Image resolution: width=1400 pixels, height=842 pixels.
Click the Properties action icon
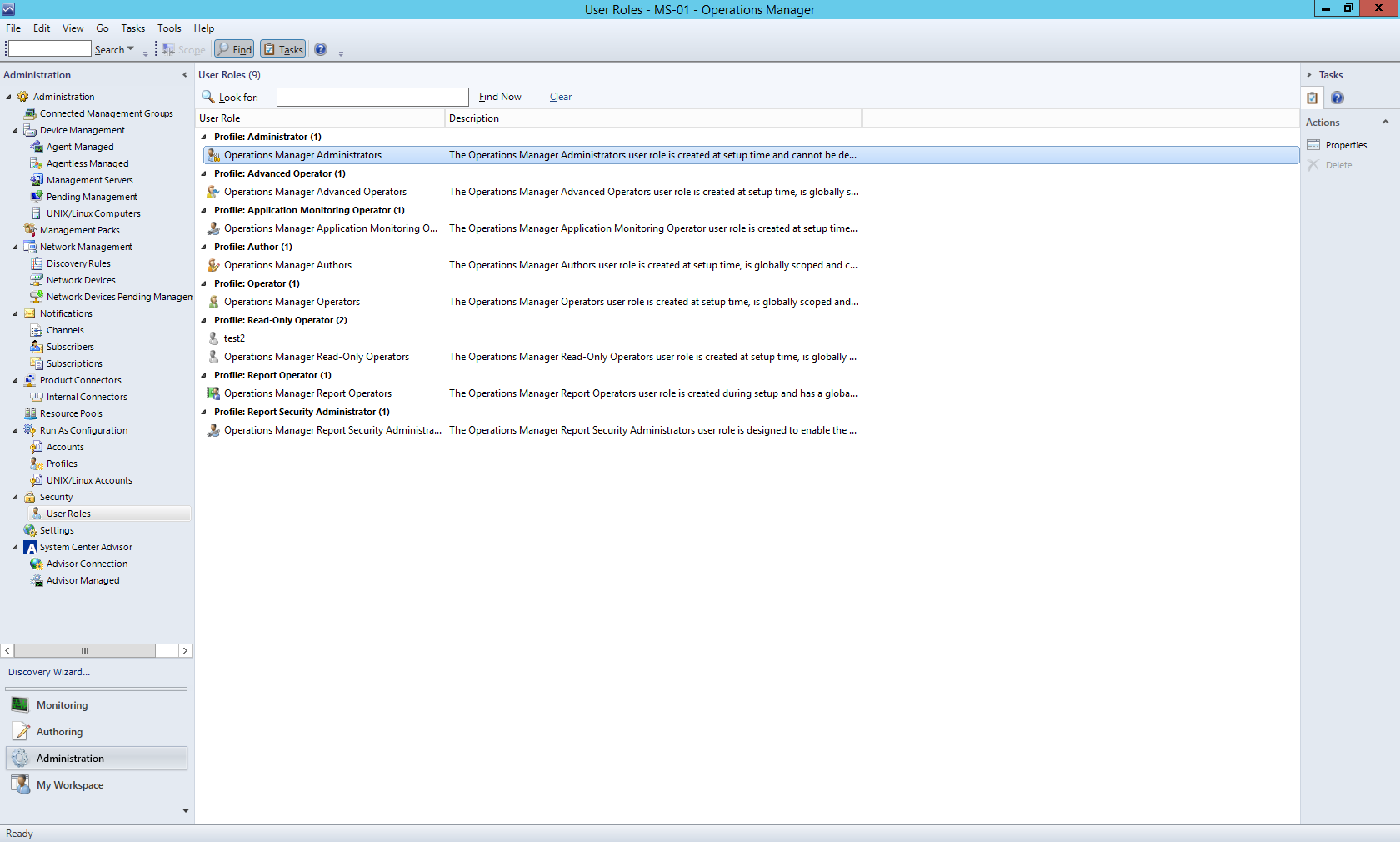[1313, 145]
